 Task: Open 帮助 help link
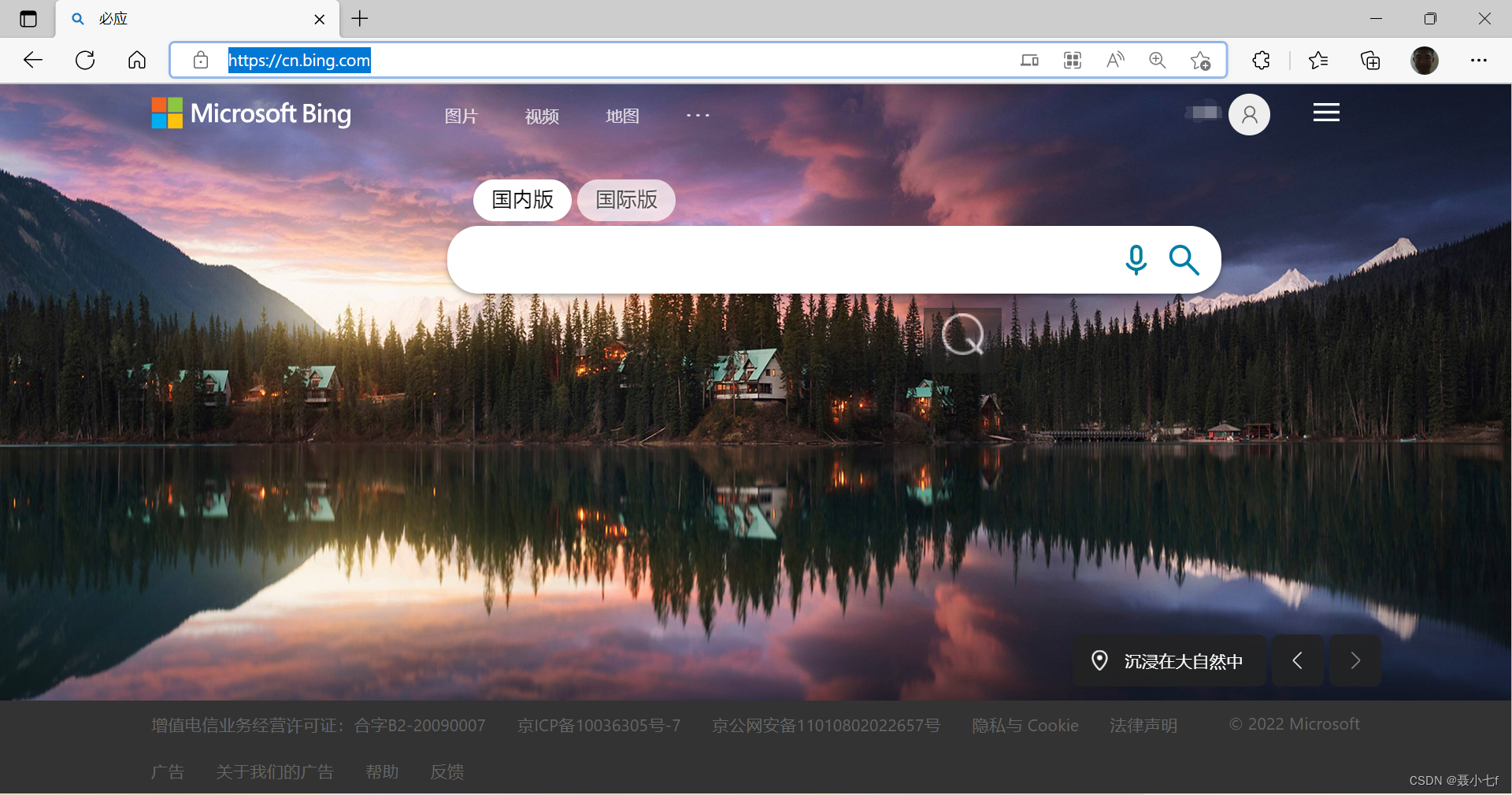click(x=383, y=771)
